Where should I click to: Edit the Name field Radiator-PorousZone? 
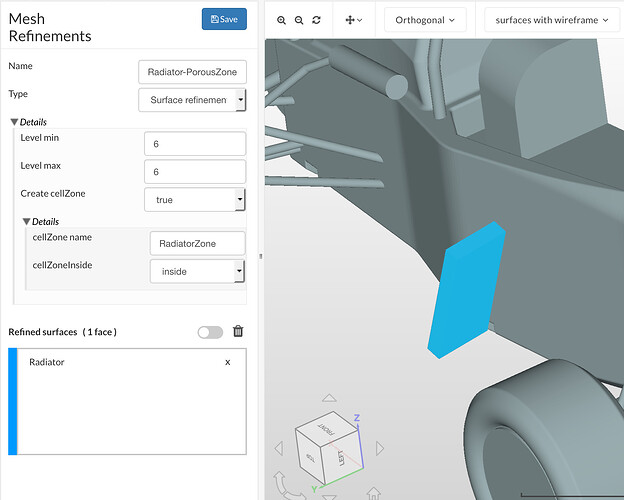(192, 72)
